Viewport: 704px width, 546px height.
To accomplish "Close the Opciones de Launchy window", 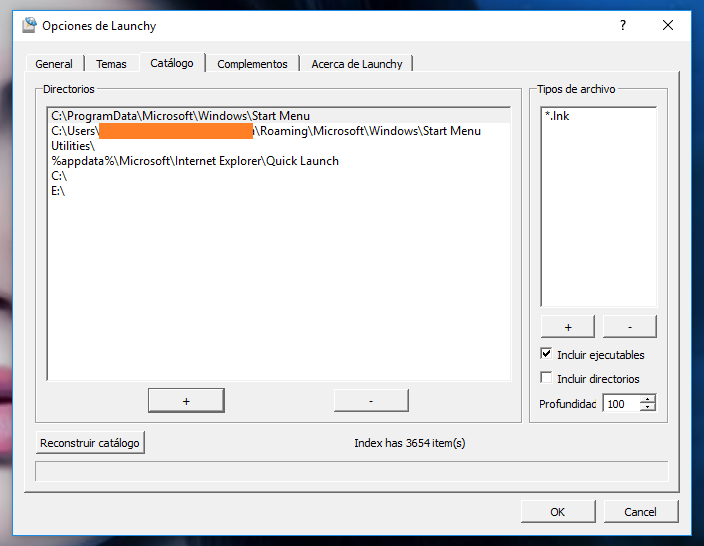I will [668, 25].
